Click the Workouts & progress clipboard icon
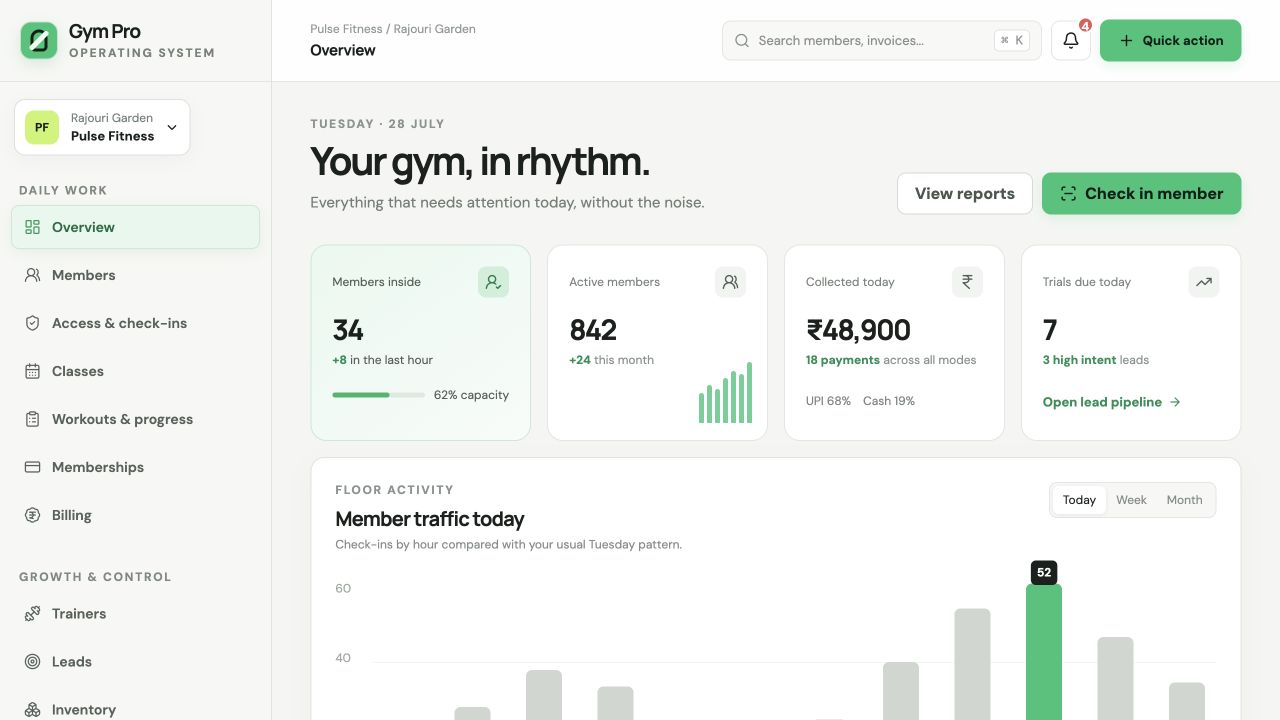 [33, 419]
